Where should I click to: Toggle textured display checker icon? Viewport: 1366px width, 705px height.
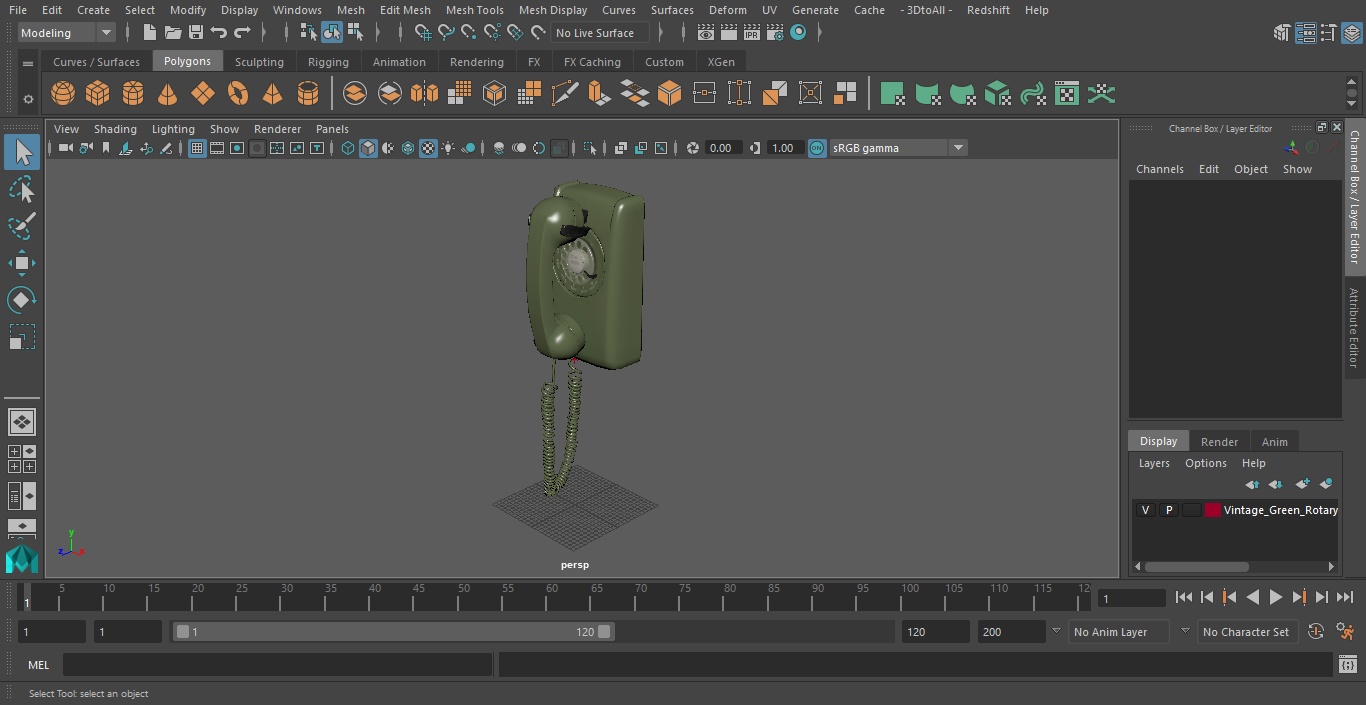pos(428,148)
